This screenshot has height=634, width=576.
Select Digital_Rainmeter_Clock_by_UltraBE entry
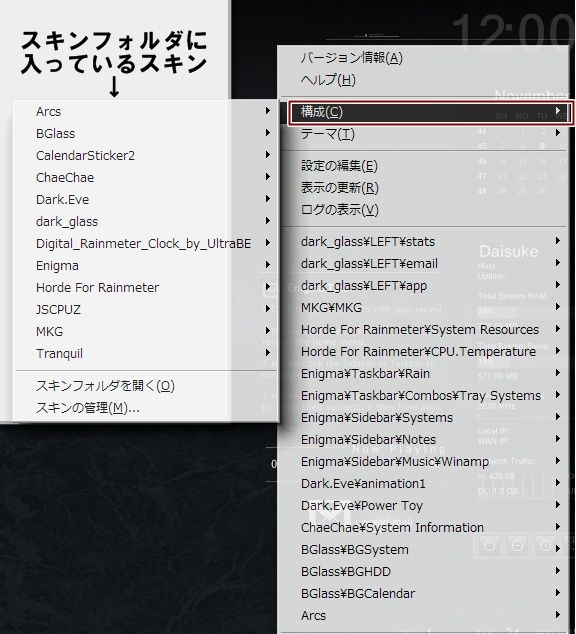tap(146, 243)
